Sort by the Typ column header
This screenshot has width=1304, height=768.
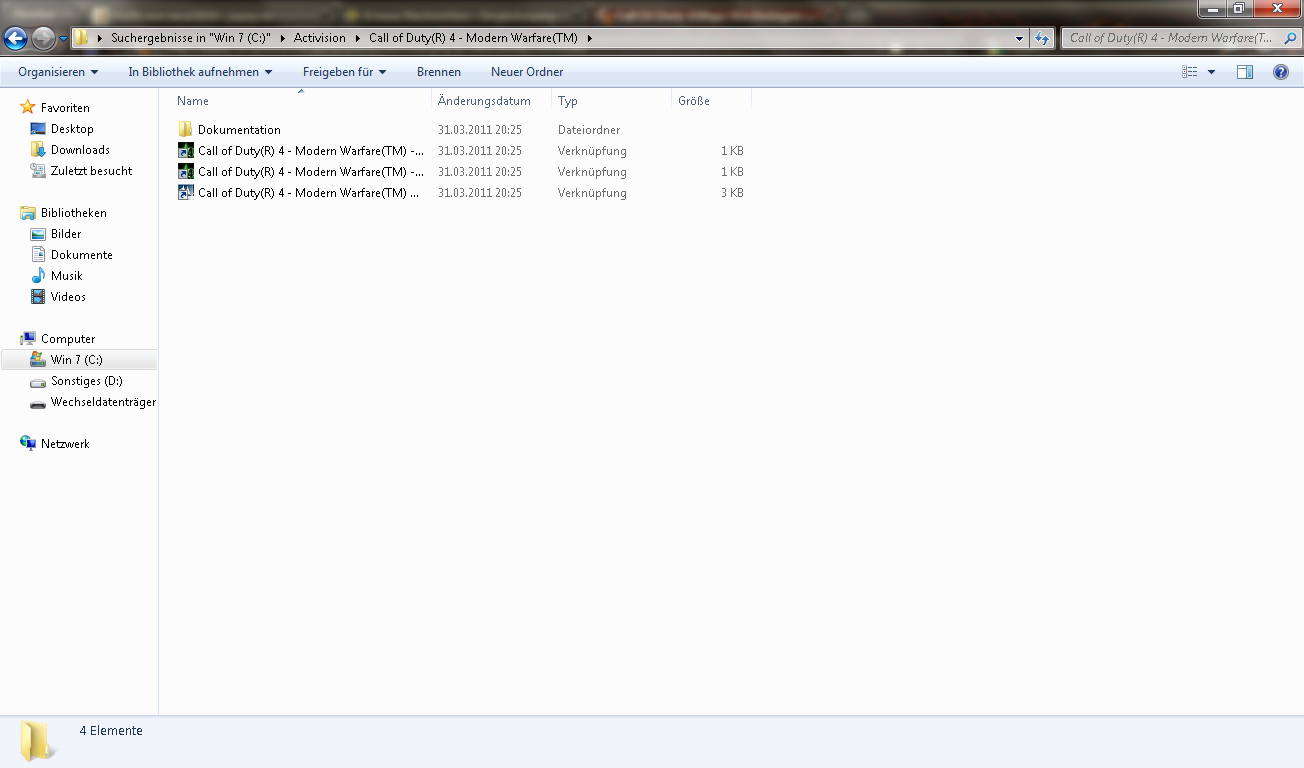(x=611, y=101)
